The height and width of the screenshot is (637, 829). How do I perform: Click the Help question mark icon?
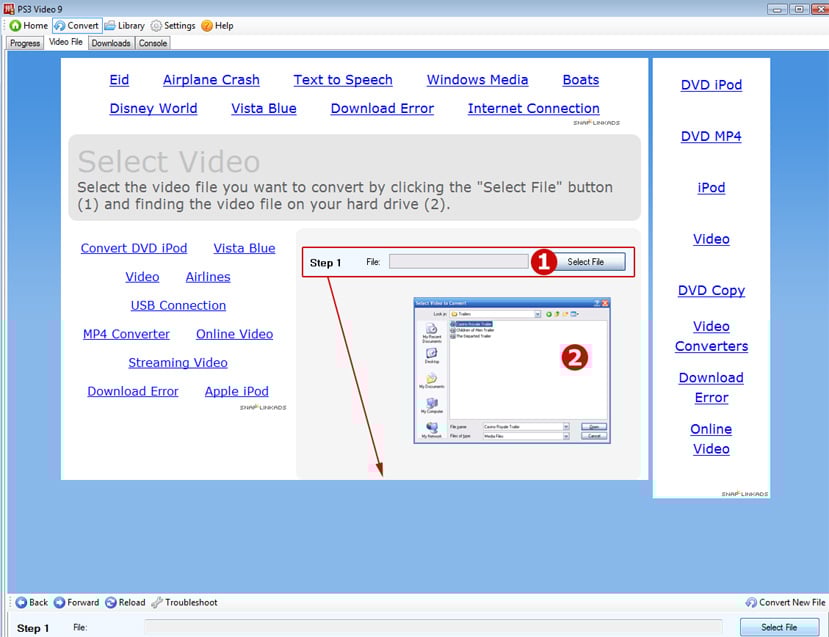207,25
